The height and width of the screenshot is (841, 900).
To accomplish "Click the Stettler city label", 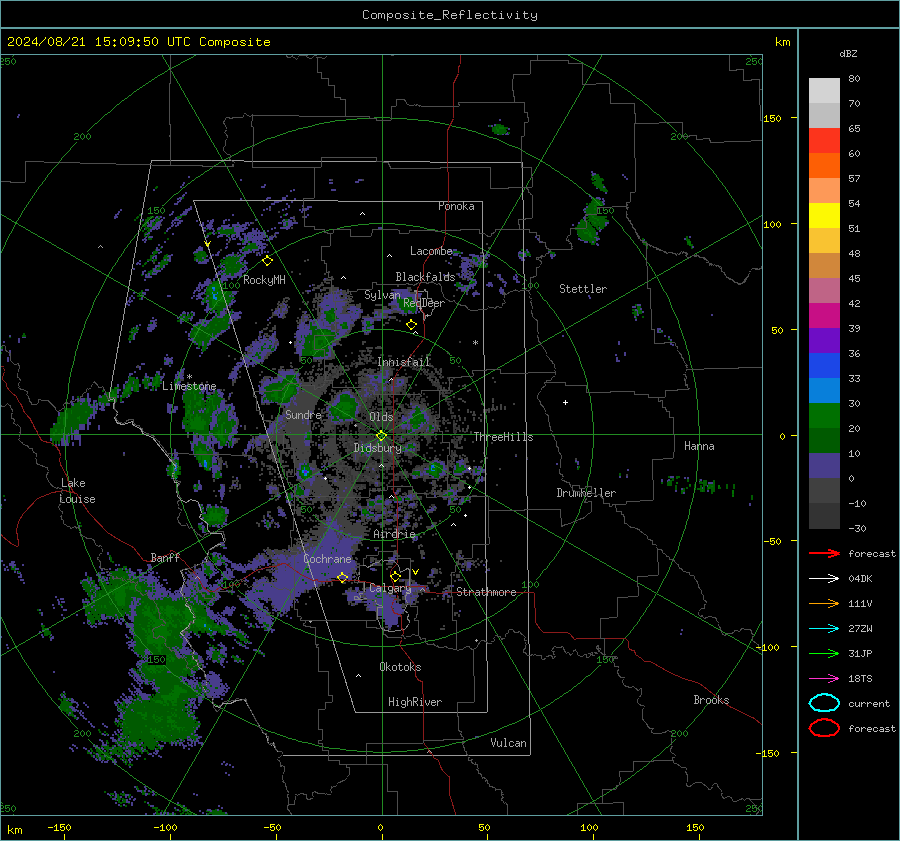I will pos(583,289).
